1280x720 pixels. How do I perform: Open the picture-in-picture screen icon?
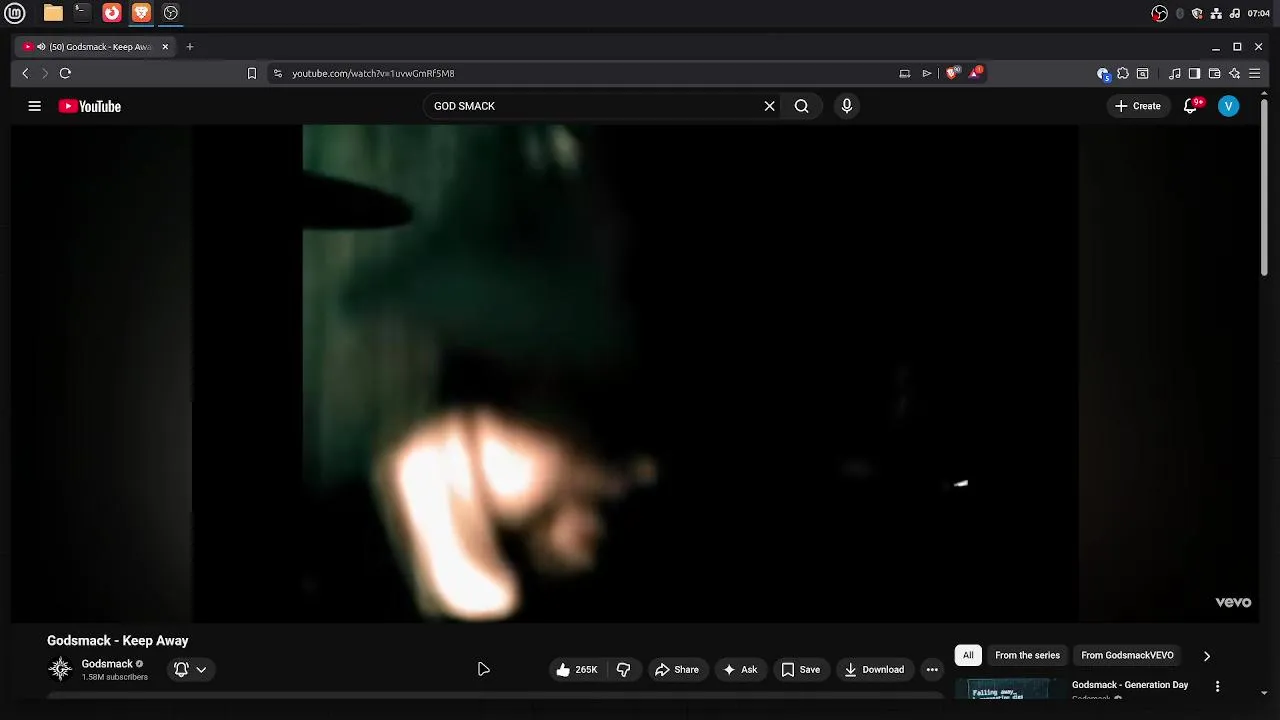tap(904, 73)
